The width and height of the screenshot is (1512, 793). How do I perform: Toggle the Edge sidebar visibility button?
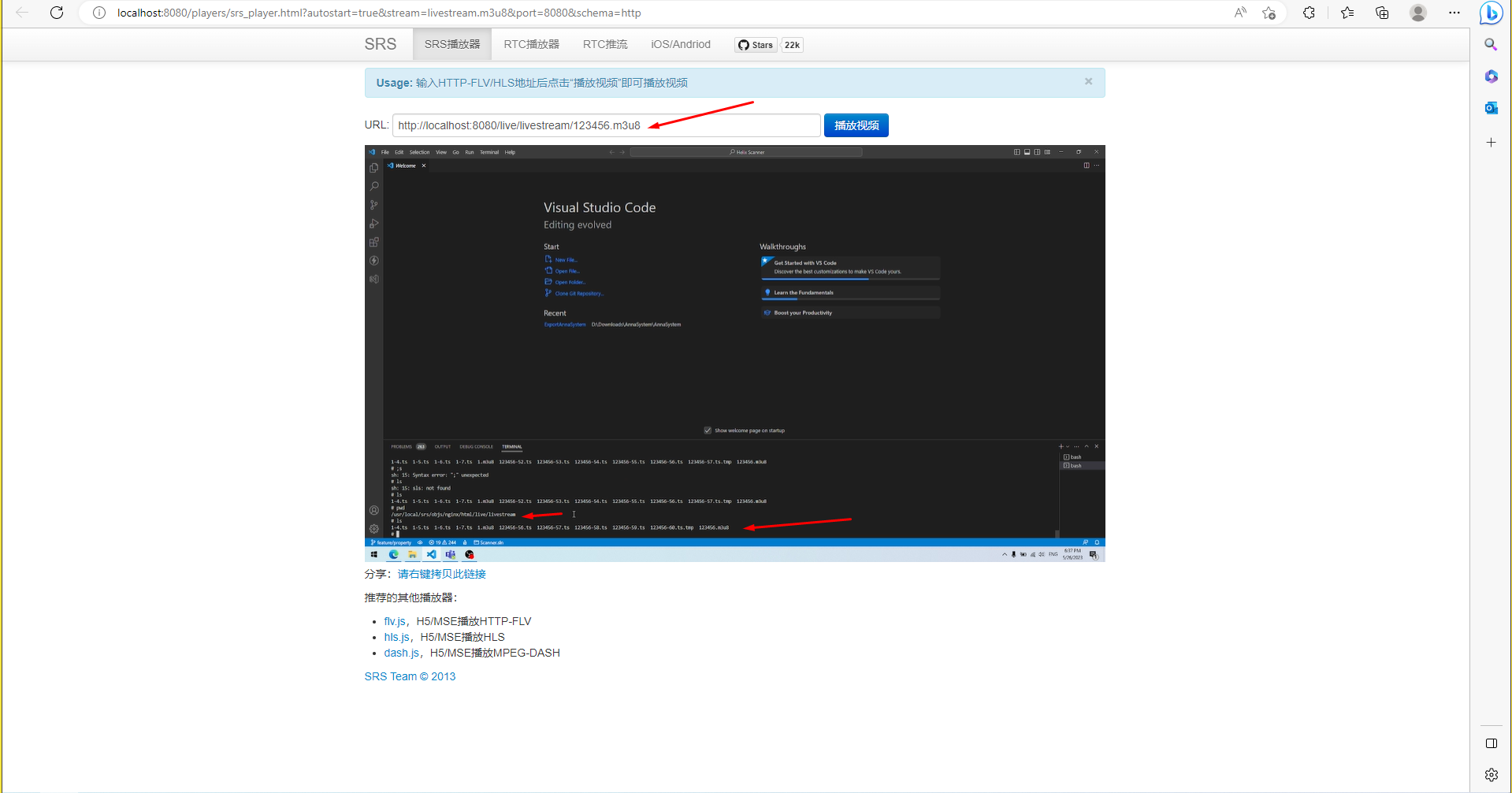click(x=1491, y=743)
